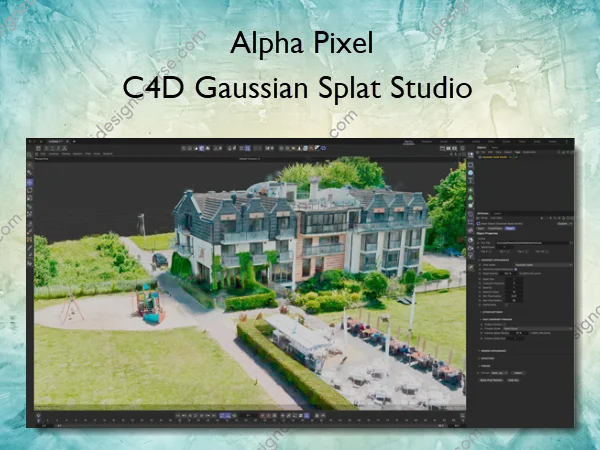This screenshot has width=600, height=450.
Task: Click the Export button
Action: pyautogui.click(x=518, y=373)
